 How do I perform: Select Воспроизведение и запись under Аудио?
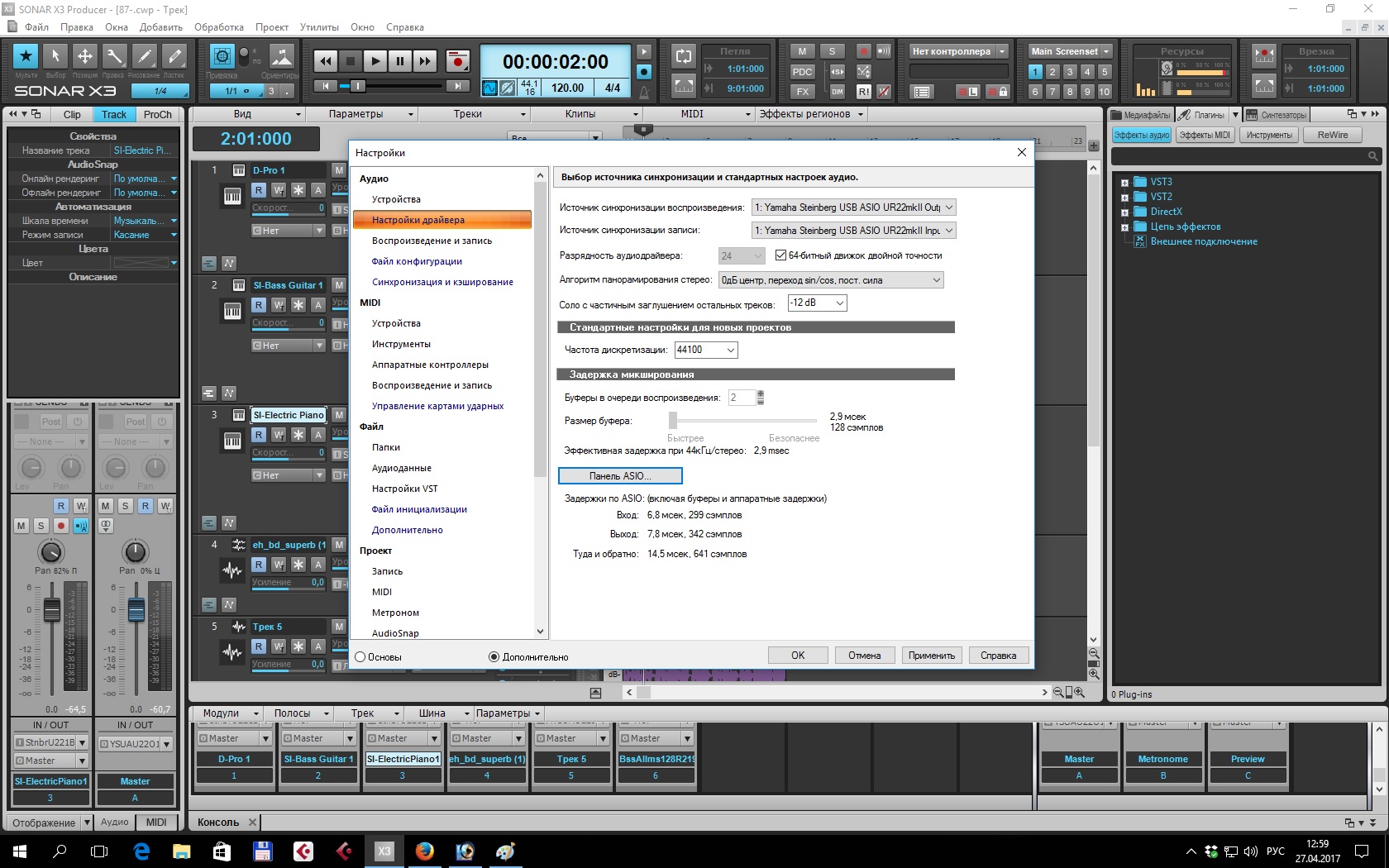click(432, 241)
